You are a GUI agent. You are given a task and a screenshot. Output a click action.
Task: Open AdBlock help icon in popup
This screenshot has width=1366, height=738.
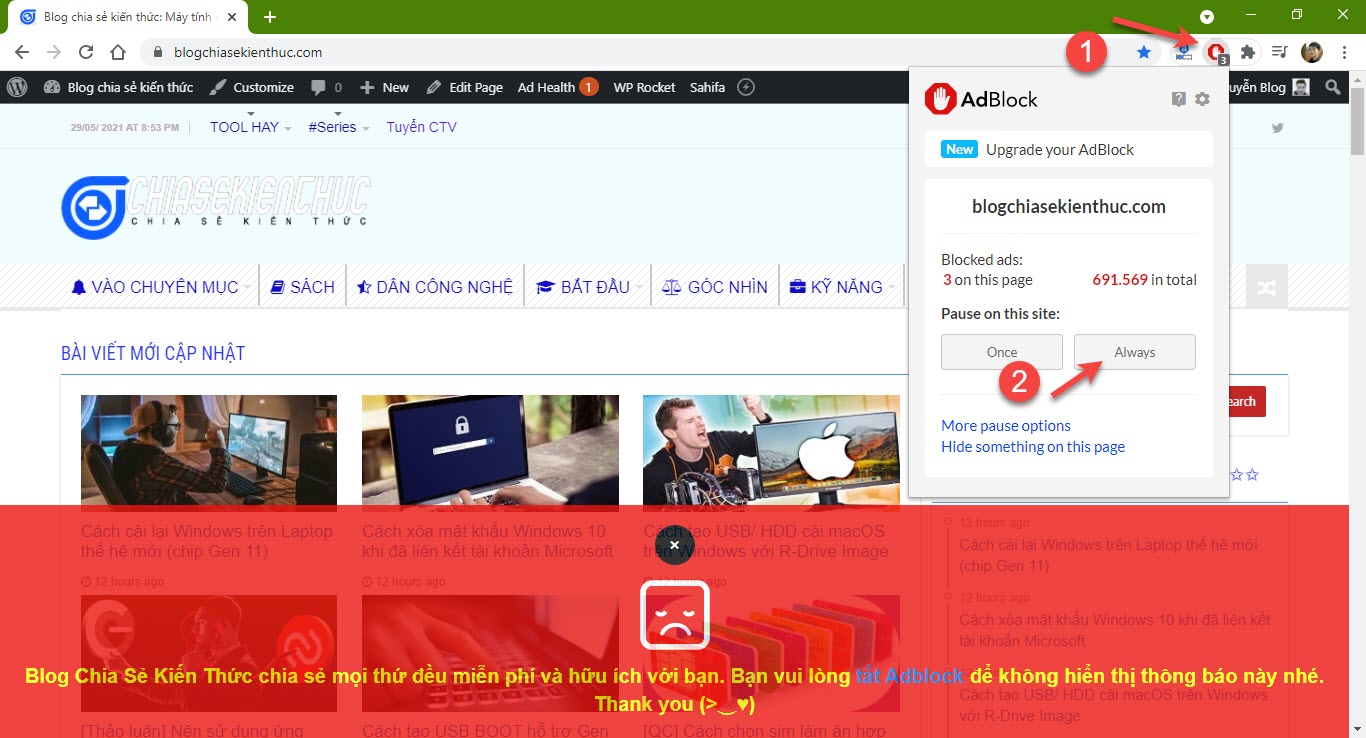1179,99
